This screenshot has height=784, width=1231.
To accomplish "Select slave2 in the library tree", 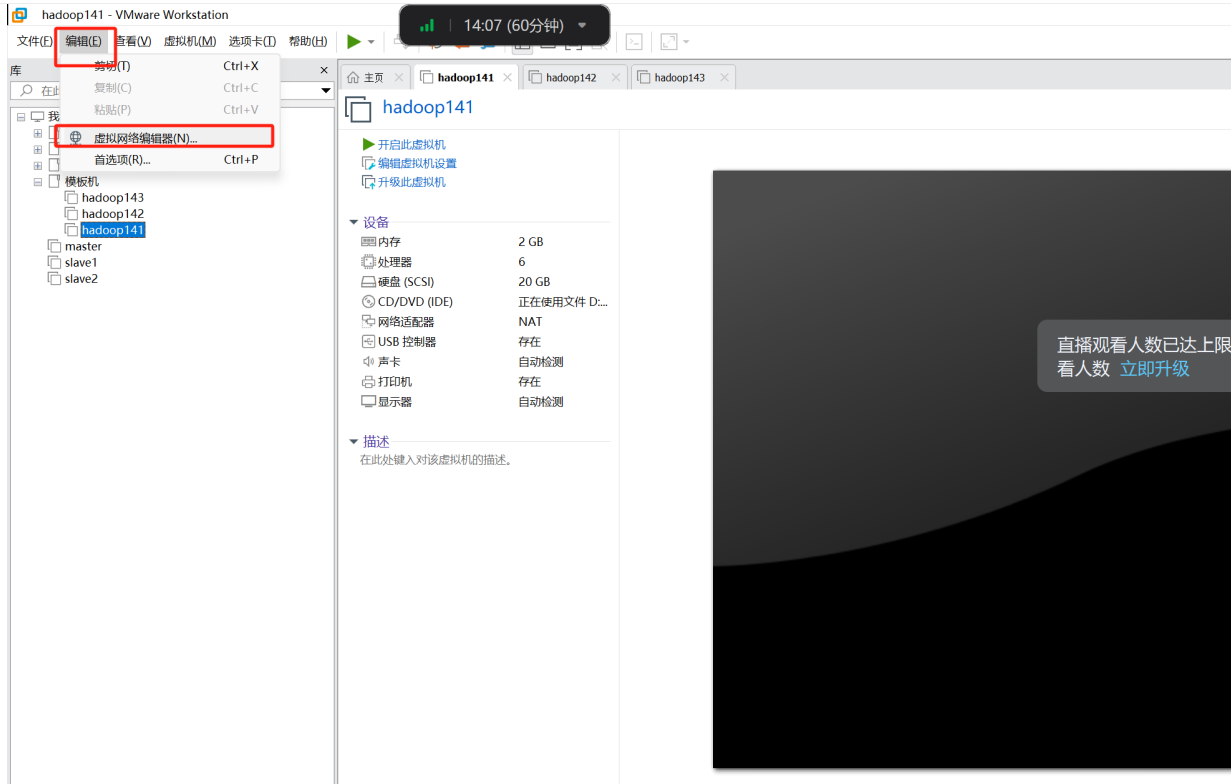I will [x=81, y=279].
